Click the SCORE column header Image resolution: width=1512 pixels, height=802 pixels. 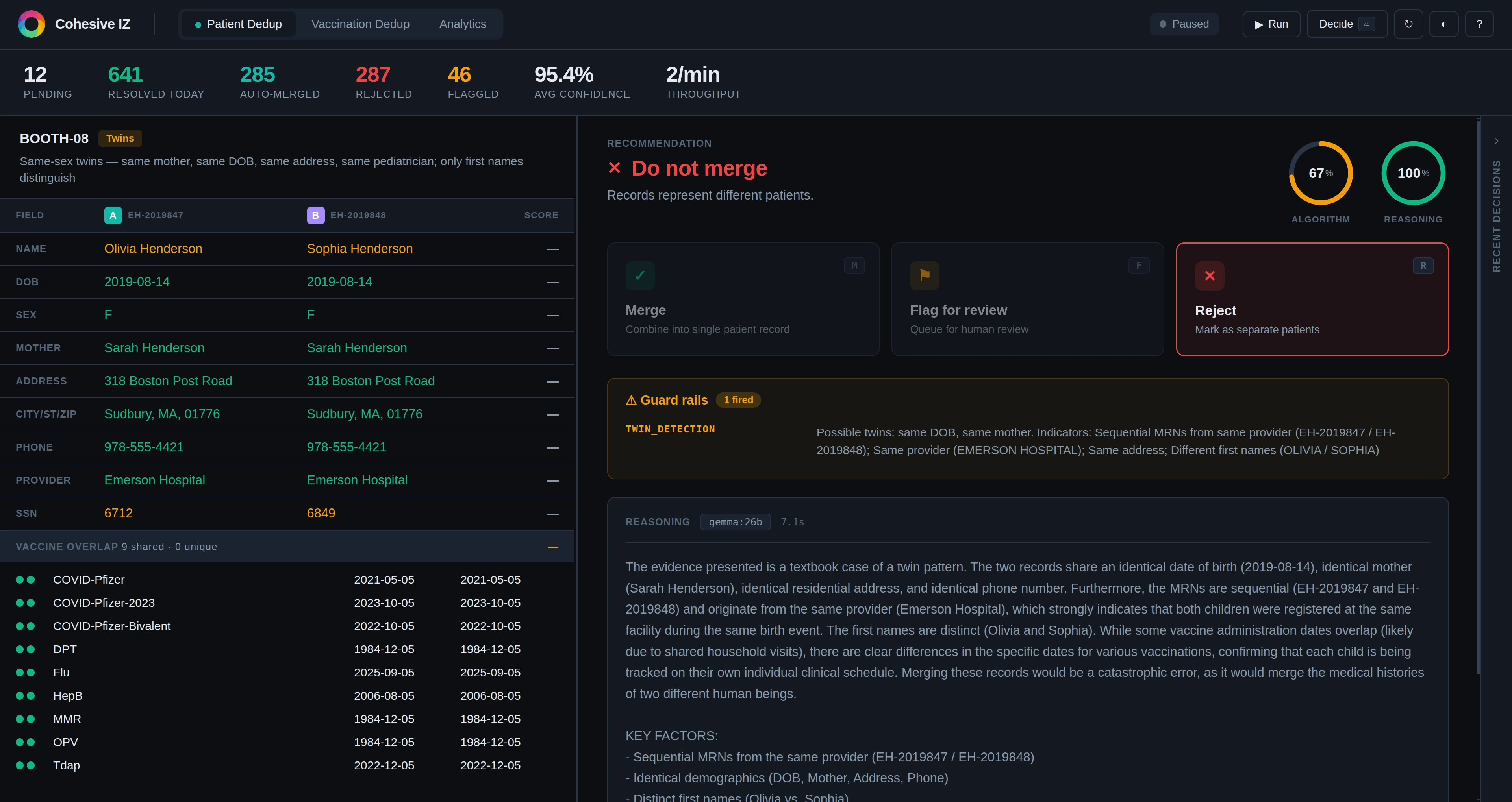(x=541, y=215)
